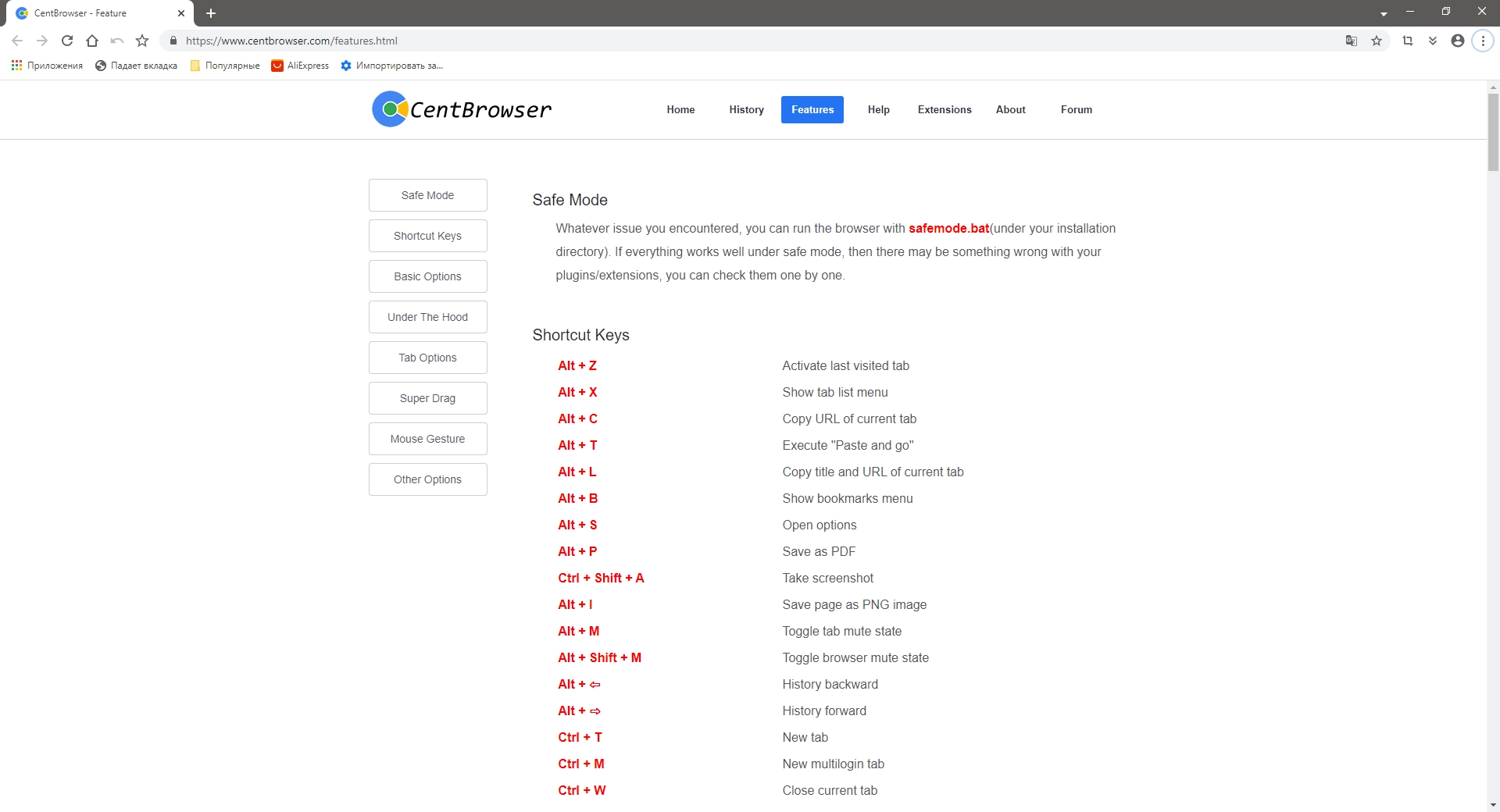Screen dimensions: 1500x812
Task: Click 'Save as PDF' description
Action: click(x=819, y=551)
